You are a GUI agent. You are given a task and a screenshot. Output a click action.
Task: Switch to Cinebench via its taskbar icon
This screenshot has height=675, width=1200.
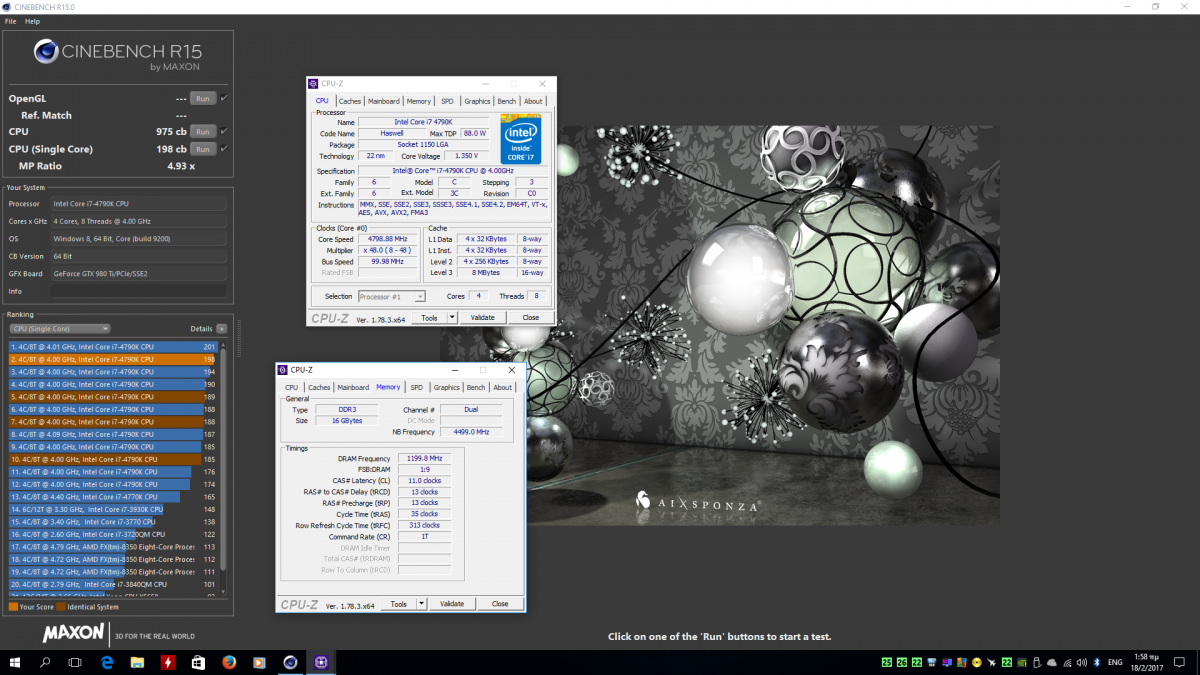coord(290,662)
